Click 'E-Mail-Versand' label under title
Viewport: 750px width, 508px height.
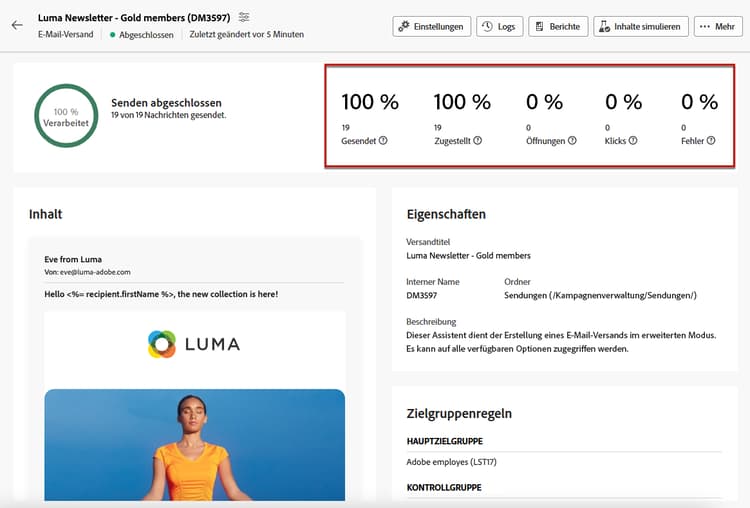[x=66, y=34]
